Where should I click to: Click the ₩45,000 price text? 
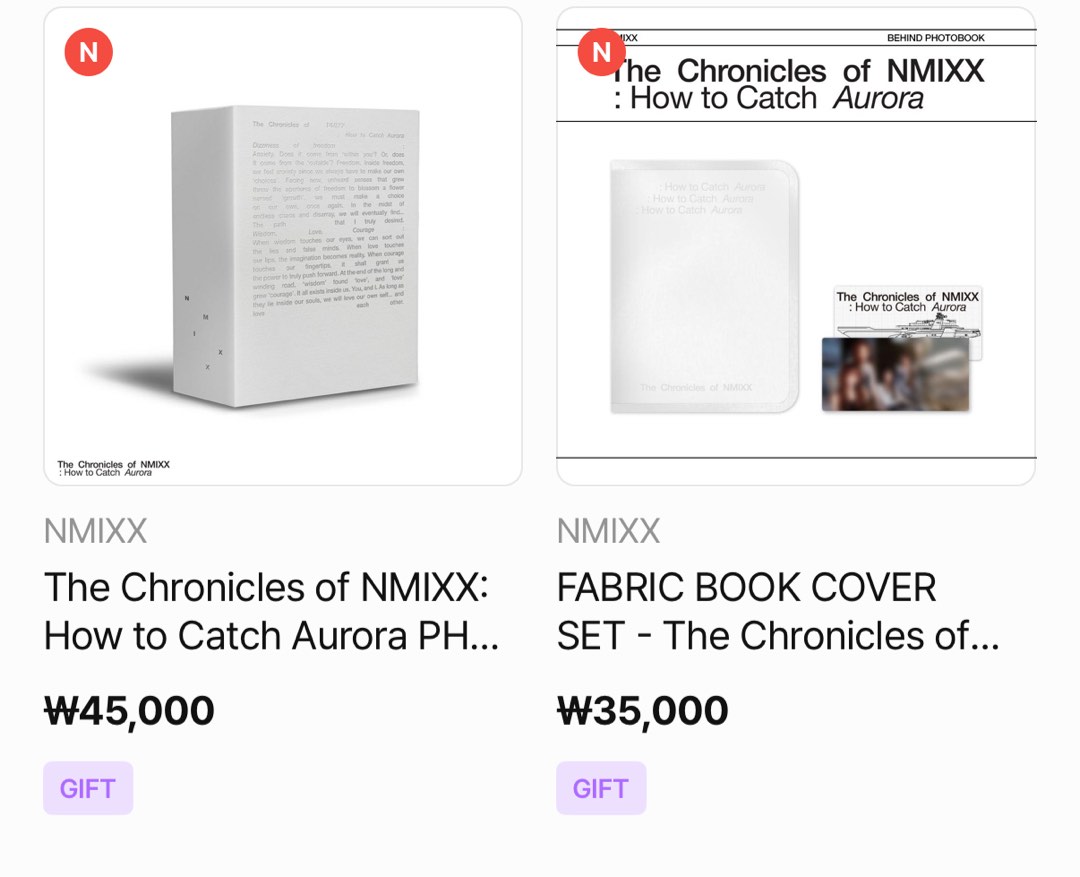[130, 710]
